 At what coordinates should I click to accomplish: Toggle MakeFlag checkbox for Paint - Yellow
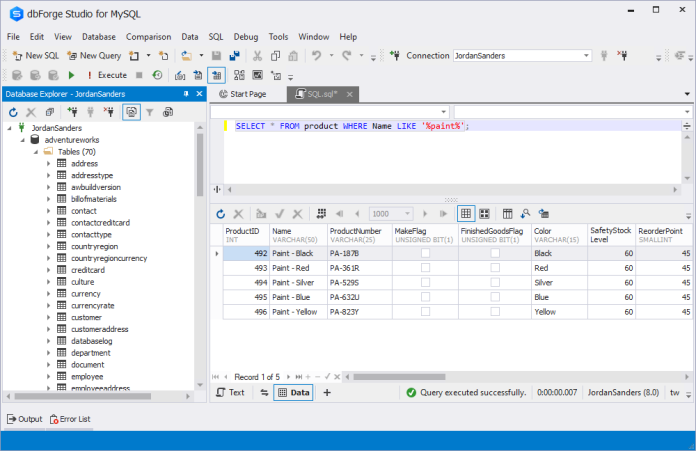425,312
